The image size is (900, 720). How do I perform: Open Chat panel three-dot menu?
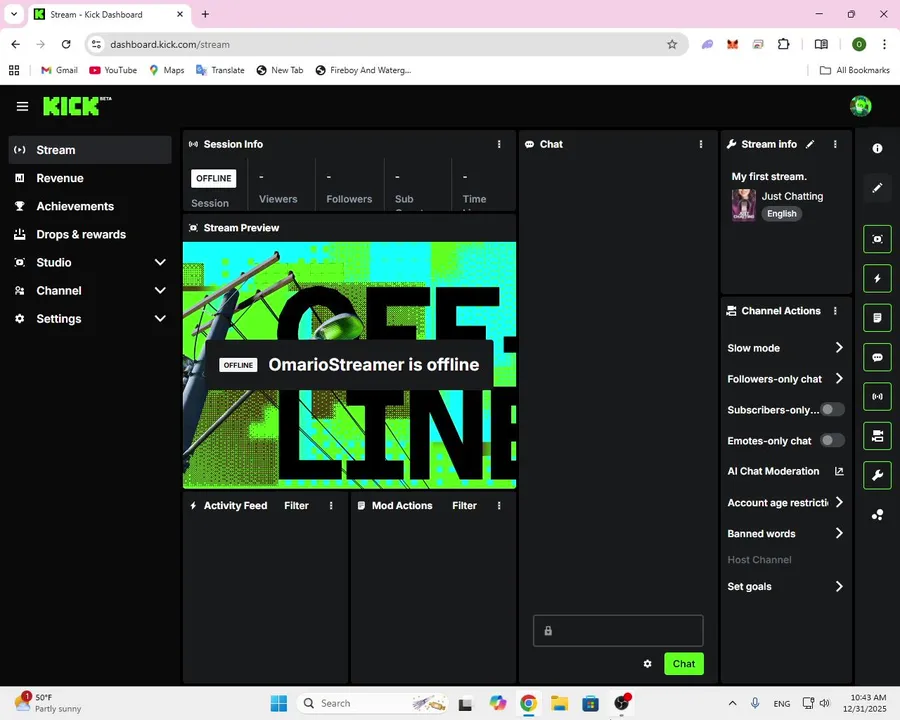click(x=701, y=144)
